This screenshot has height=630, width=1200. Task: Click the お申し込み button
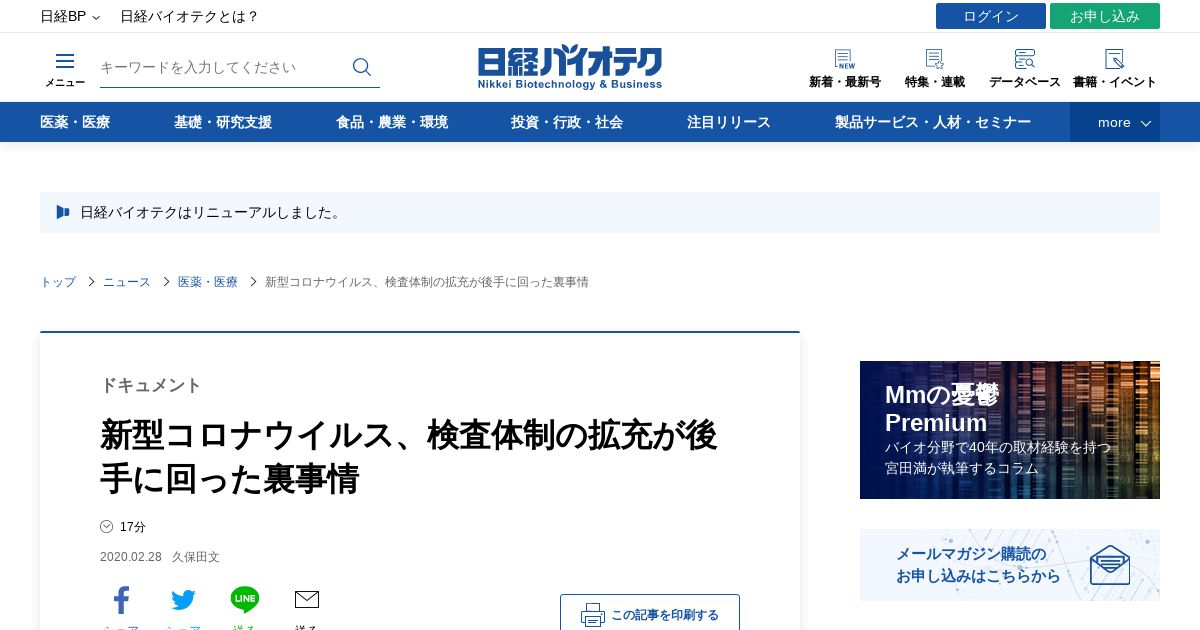(1105, 16)
